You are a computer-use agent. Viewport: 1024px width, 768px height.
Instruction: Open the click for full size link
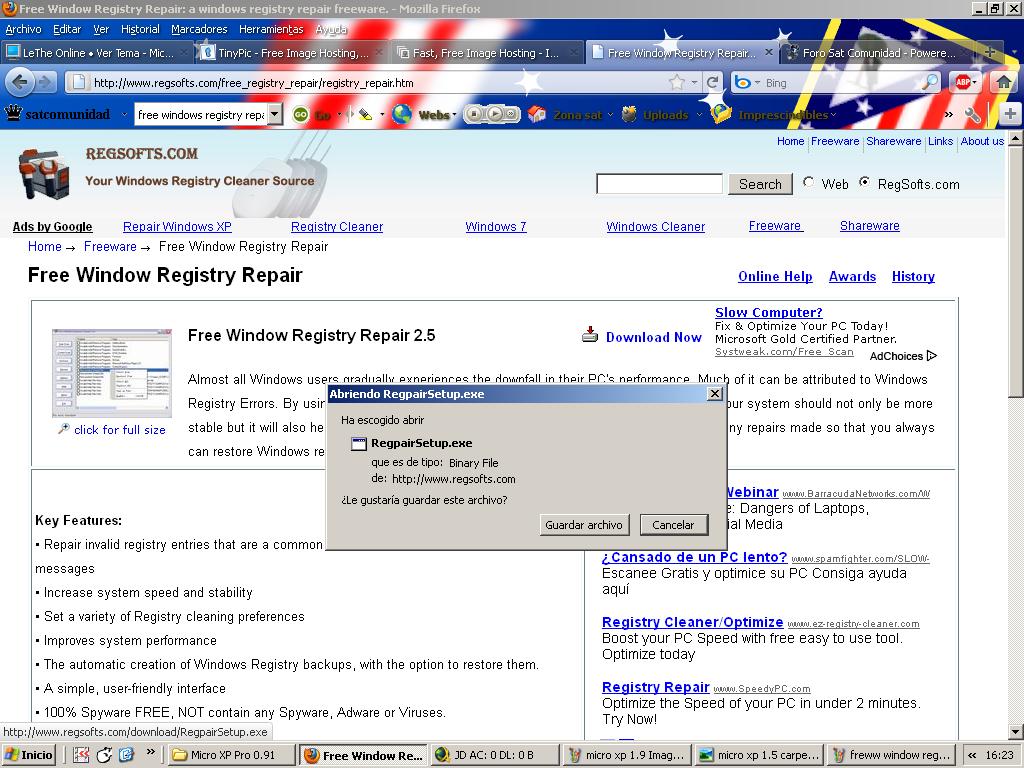pyautogui.click(x=120, y=430)
